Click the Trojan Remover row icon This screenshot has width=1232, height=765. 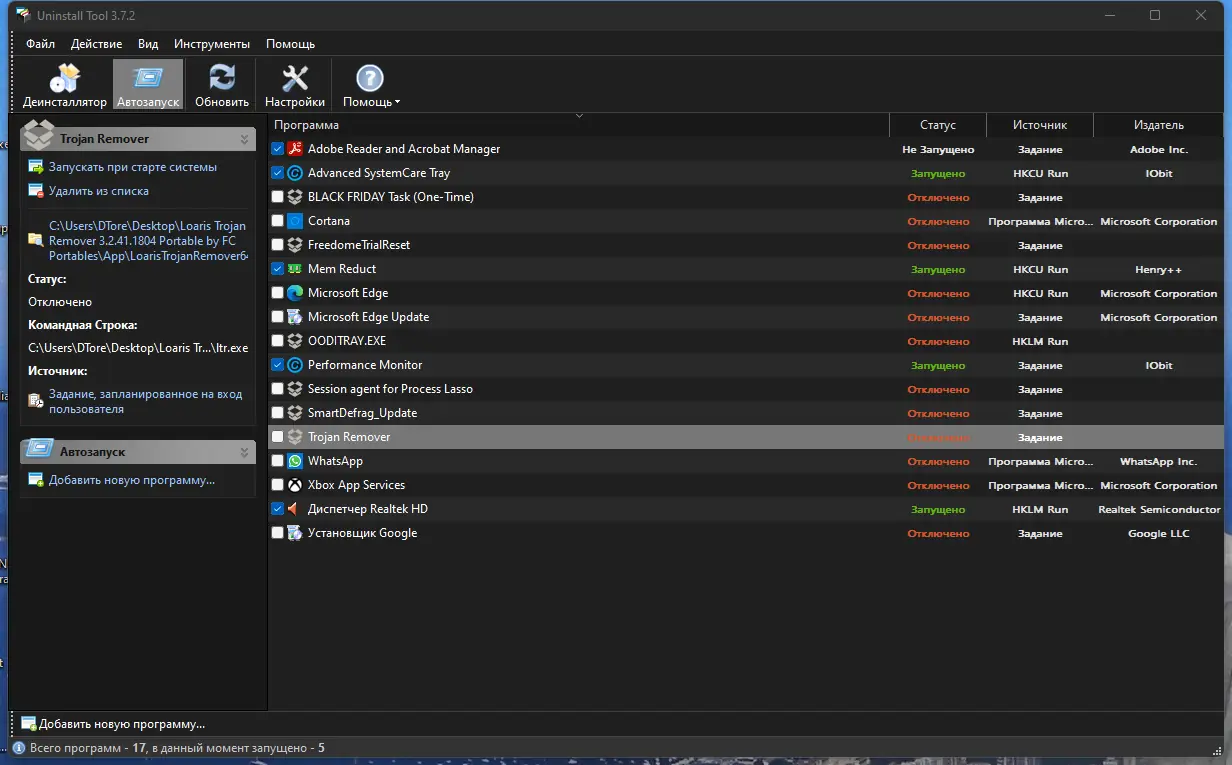[295, 437]
